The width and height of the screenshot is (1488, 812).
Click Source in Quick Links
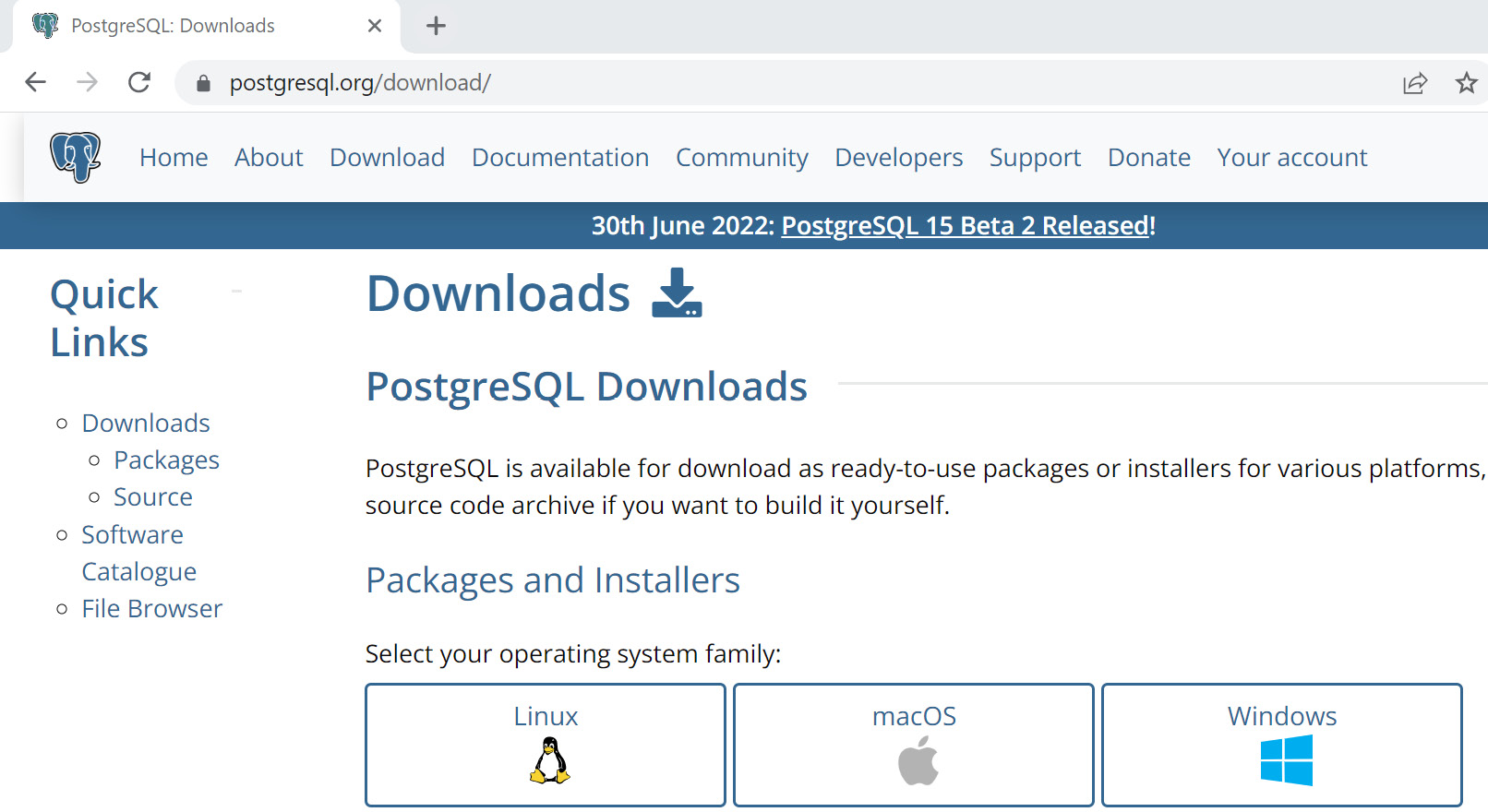click(153, 497)
